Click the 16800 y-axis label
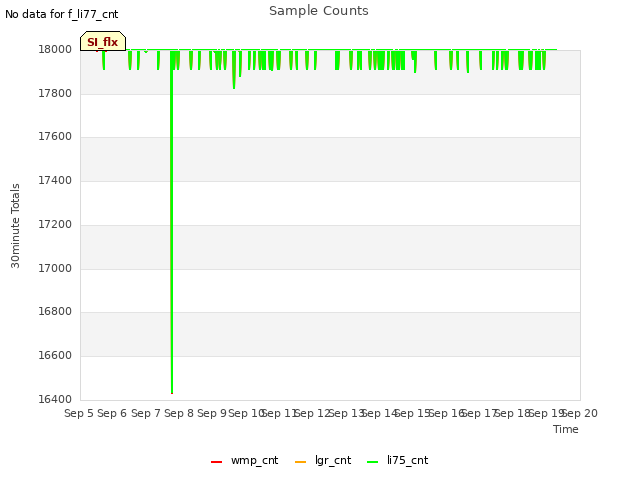Image resolution: width=640 pixels, height=480 pixels. [x=55, y=312]
